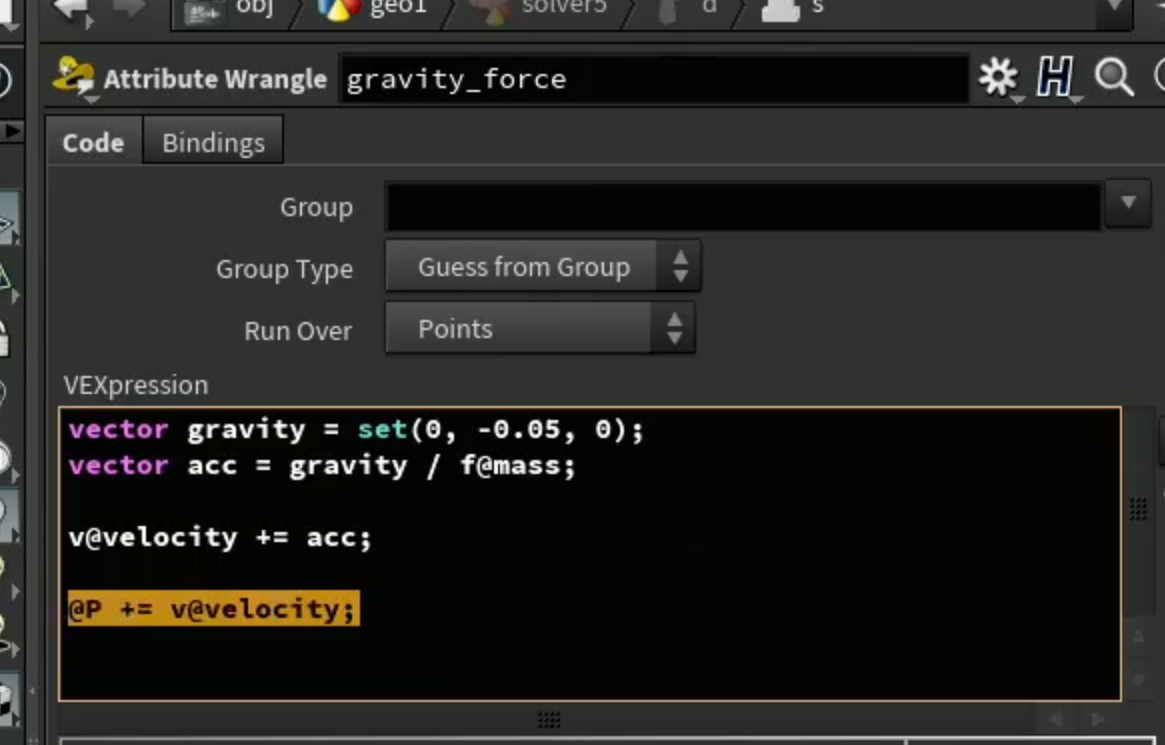Open the gear settings menu
The image size is (1165, 745).
(998, 77)
